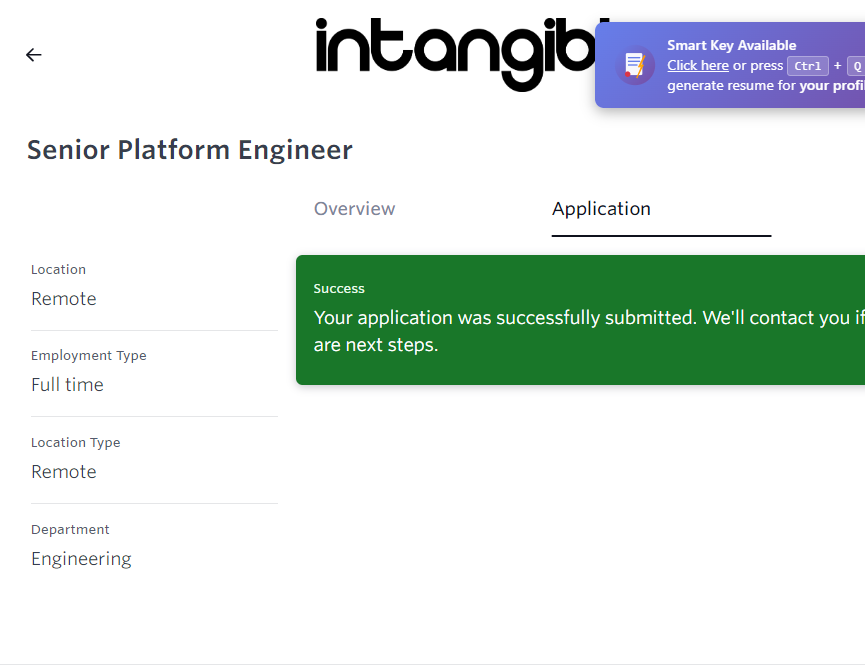The height and width of the screenshot is (670, 865).
Task: Click the Department label
Action: point(70,530)
